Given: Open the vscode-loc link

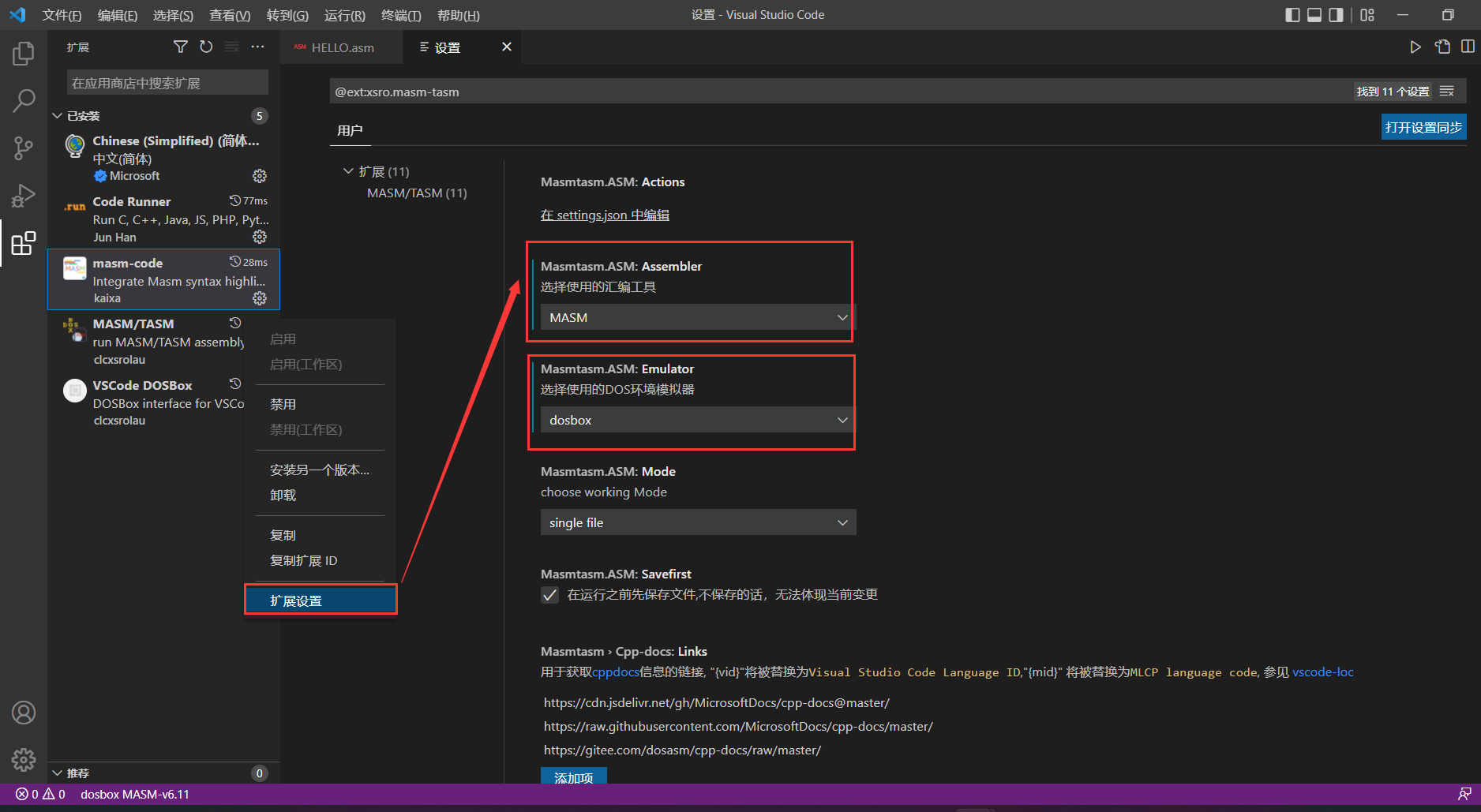Looking at the screenshot, I should click(x=1322, y=672).
